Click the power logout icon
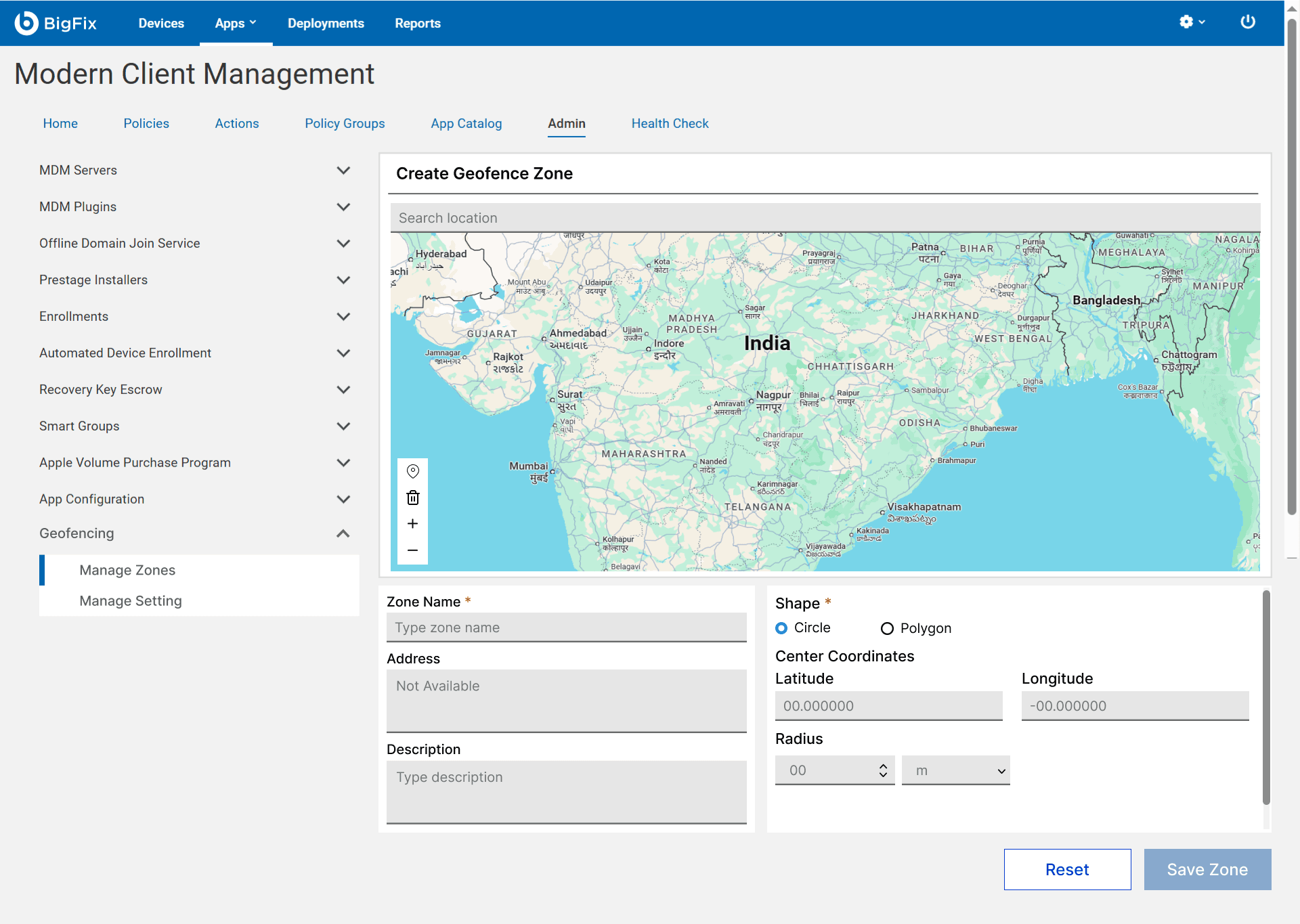 pos(1247,22)
